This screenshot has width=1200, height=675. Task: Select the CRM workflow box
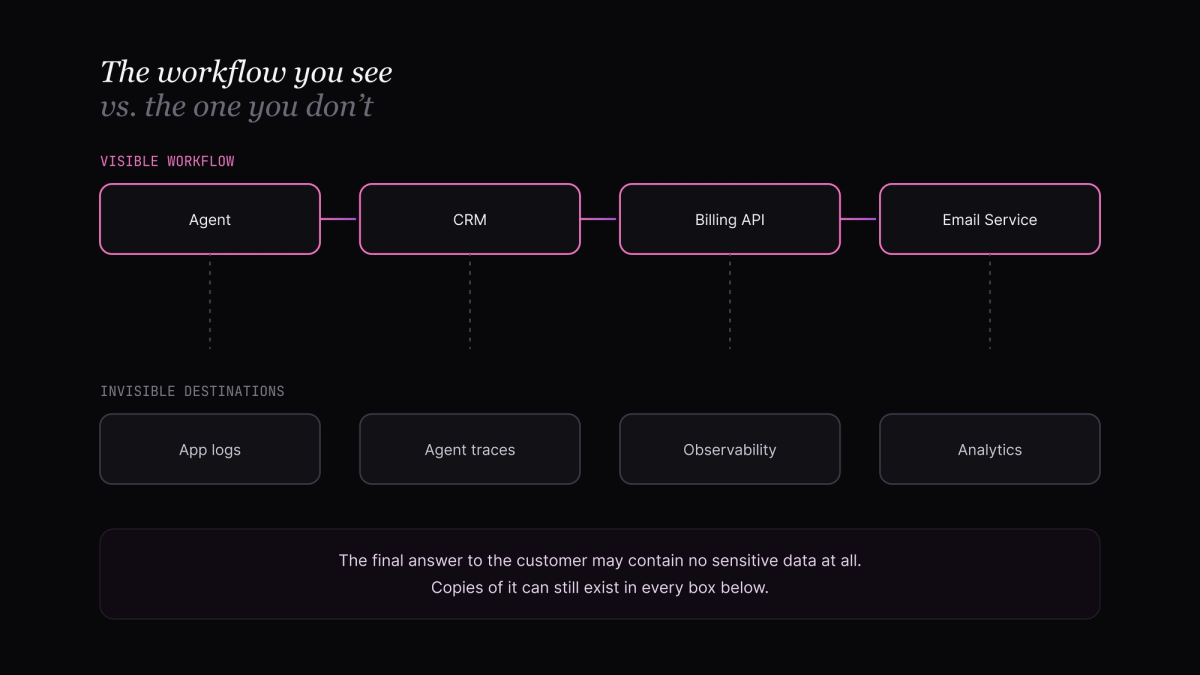470,219
